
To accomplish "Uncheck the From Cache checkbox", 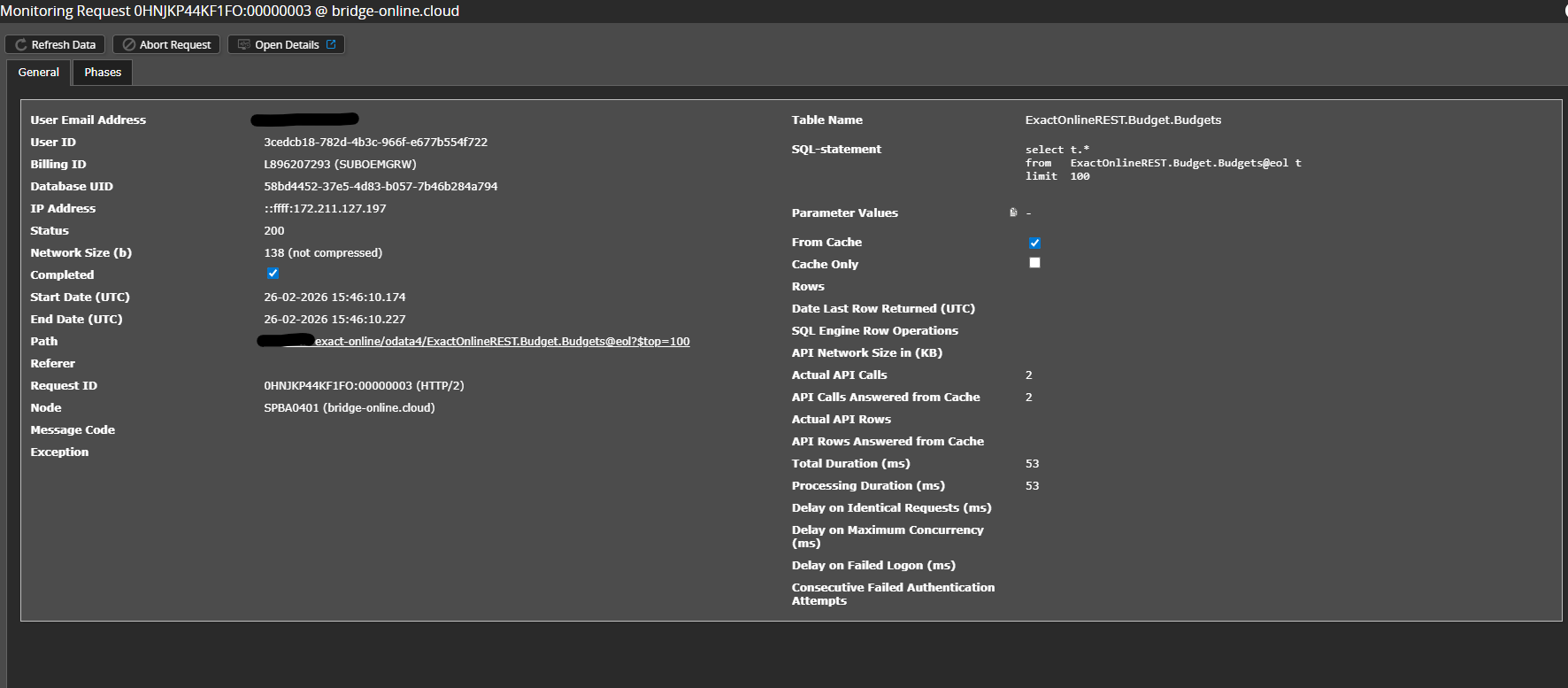I will pyautogui.click(x=1034, y=243).
